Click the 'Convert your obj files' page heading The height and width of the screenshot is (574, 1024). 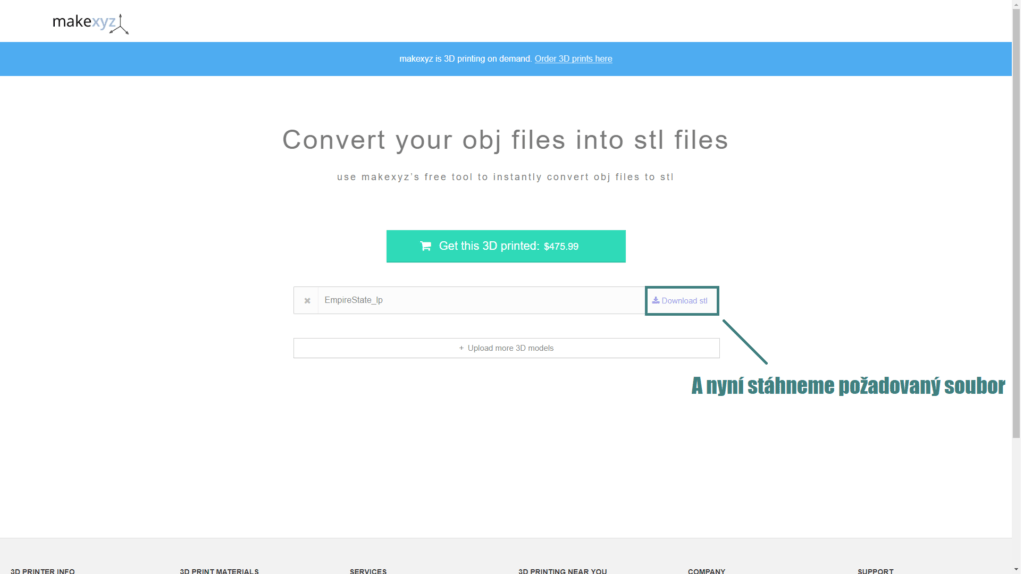tap(505, 140)
